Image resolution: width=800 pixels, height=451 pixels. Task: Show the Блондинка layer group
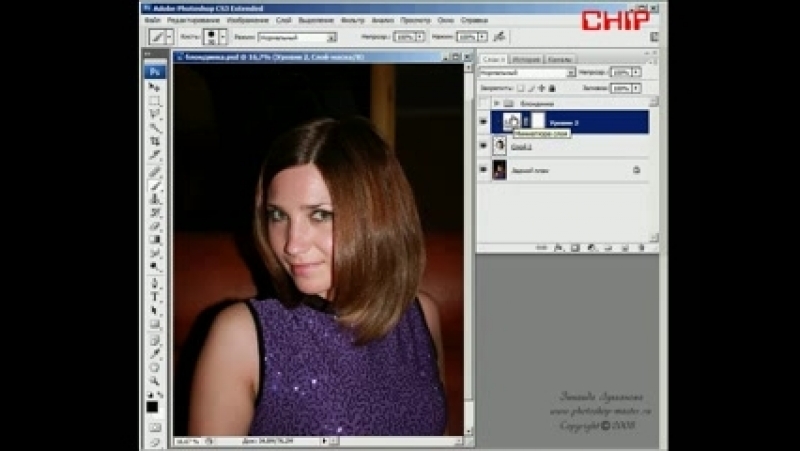483,103
